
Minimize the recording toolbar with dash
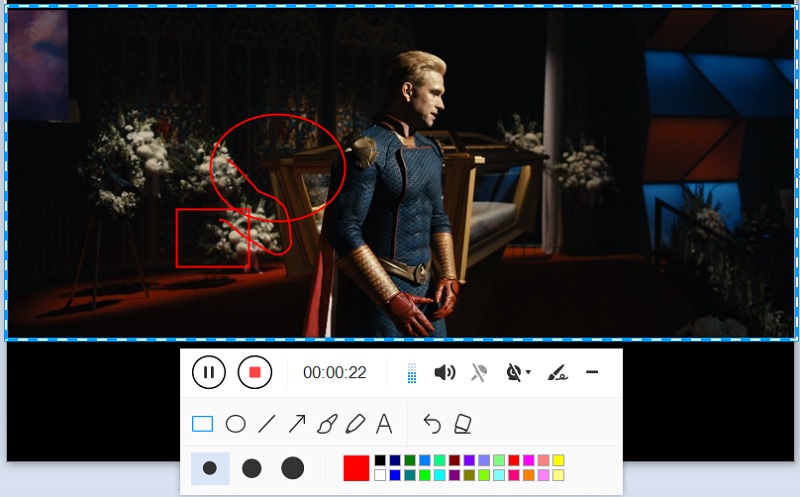[592, 372]
